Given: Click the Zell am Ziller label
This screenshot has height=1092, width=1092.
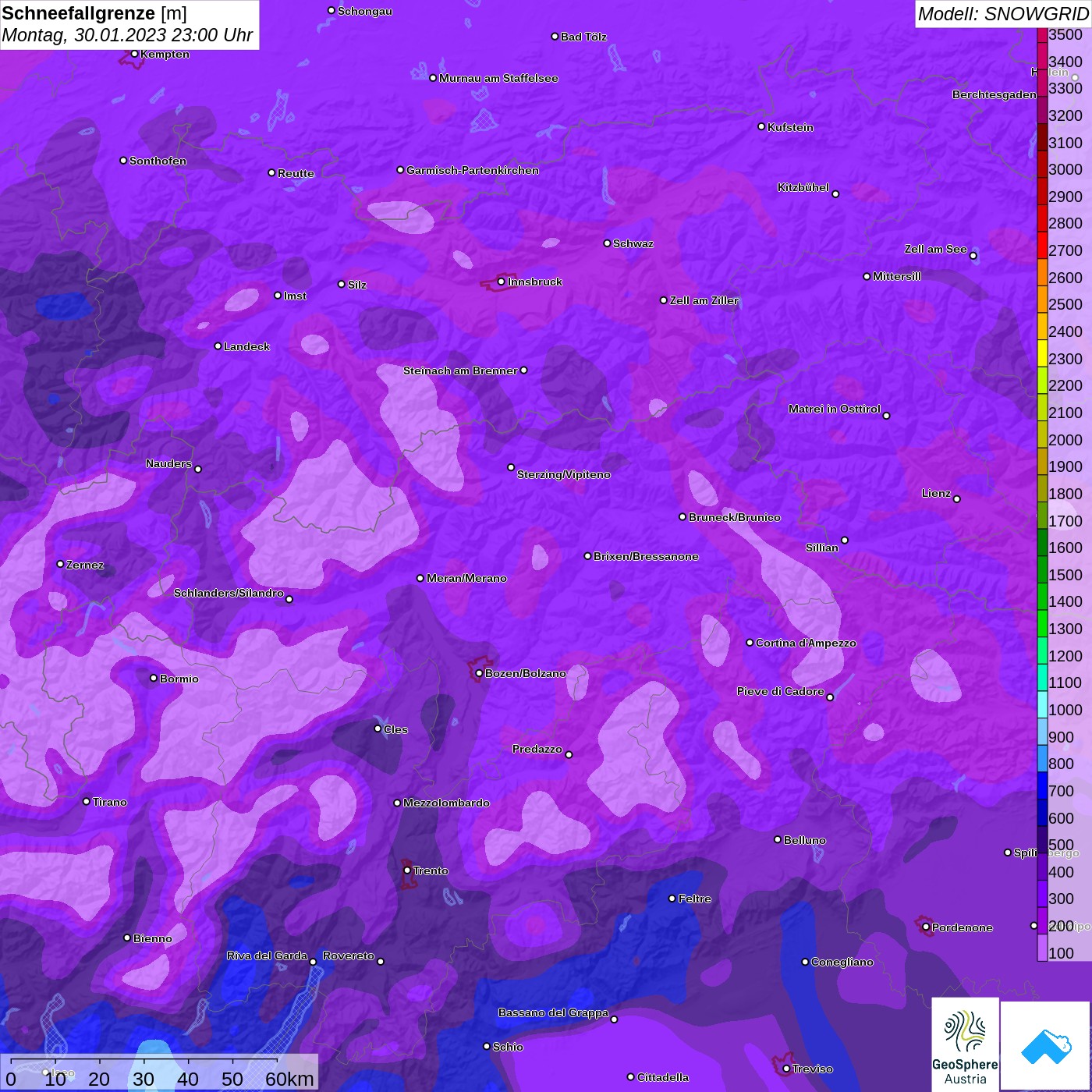Looking at the screenshot, I should point(704,300).
